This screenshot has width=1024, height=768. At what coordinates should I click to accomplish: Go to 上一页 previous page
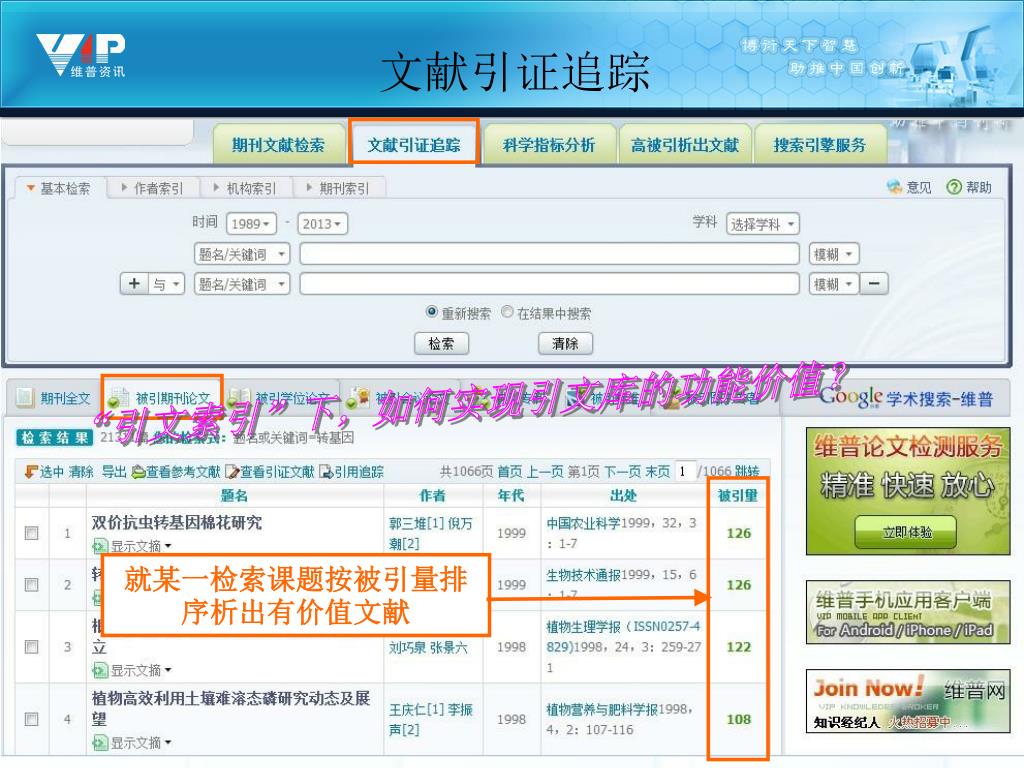[546, 472]
